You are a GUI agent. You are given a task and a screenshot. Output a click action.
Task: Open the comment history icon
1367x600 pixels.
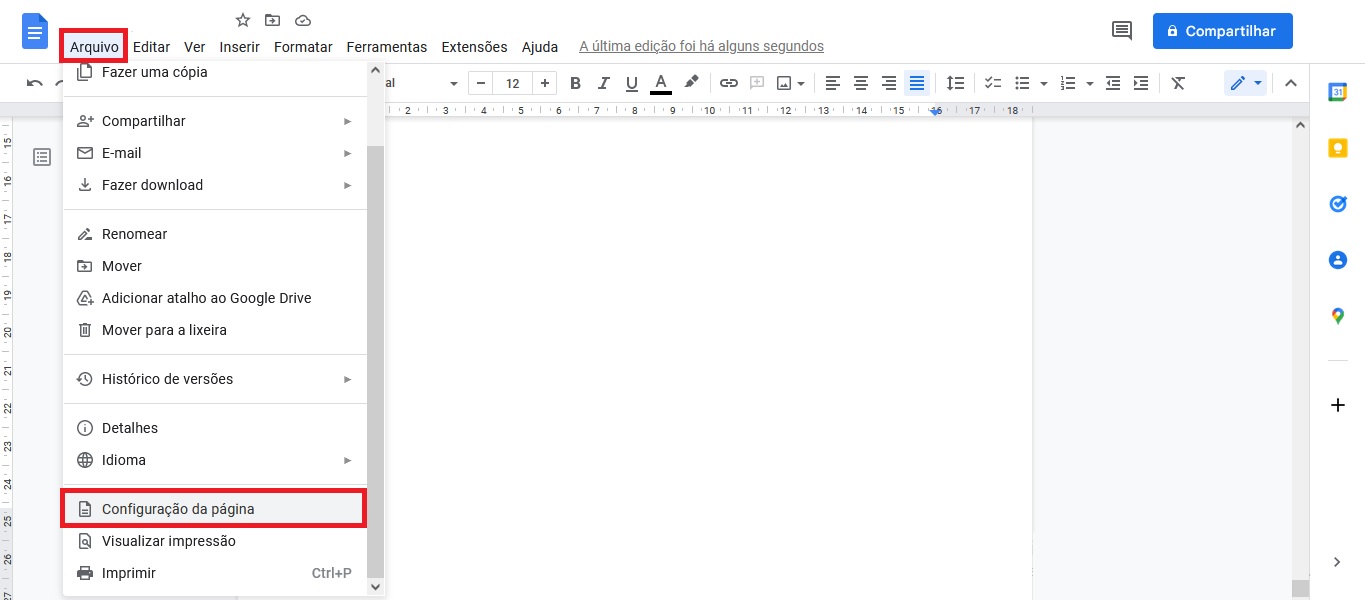click(1122, 31)
